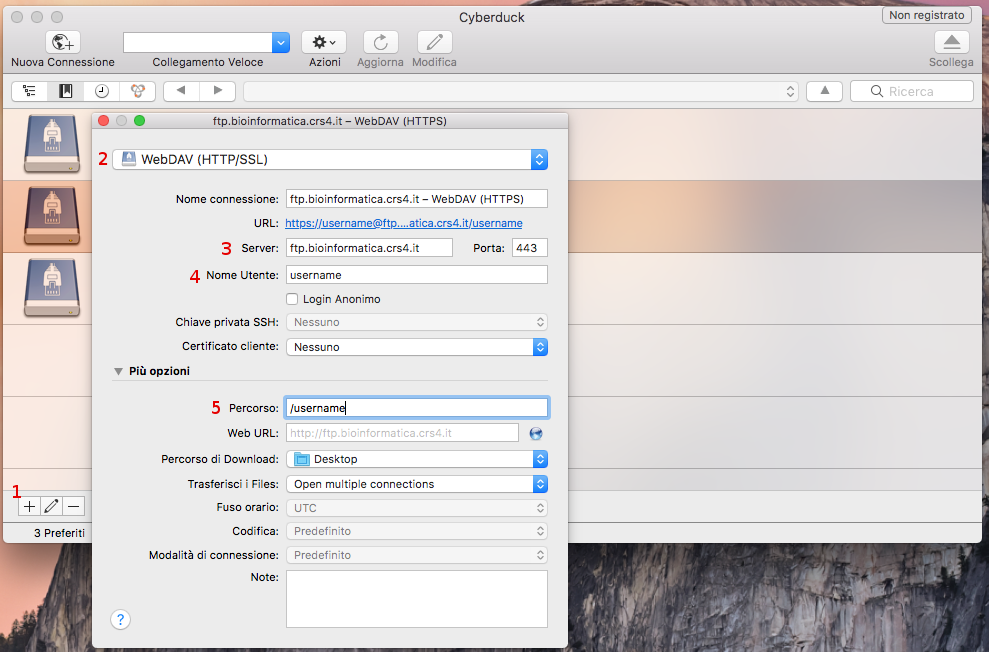Open the Percorso di Download dropdown
Viewport: 990px width, 653px height.
(x=417, y=459)
